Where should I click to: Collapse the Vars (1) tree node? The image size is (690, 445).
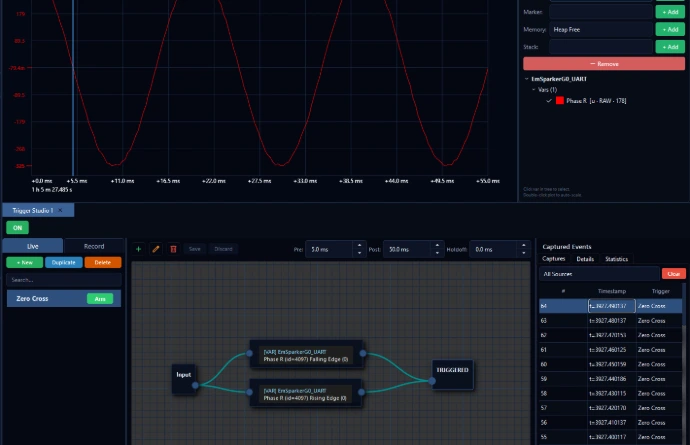tap(534, 90)
